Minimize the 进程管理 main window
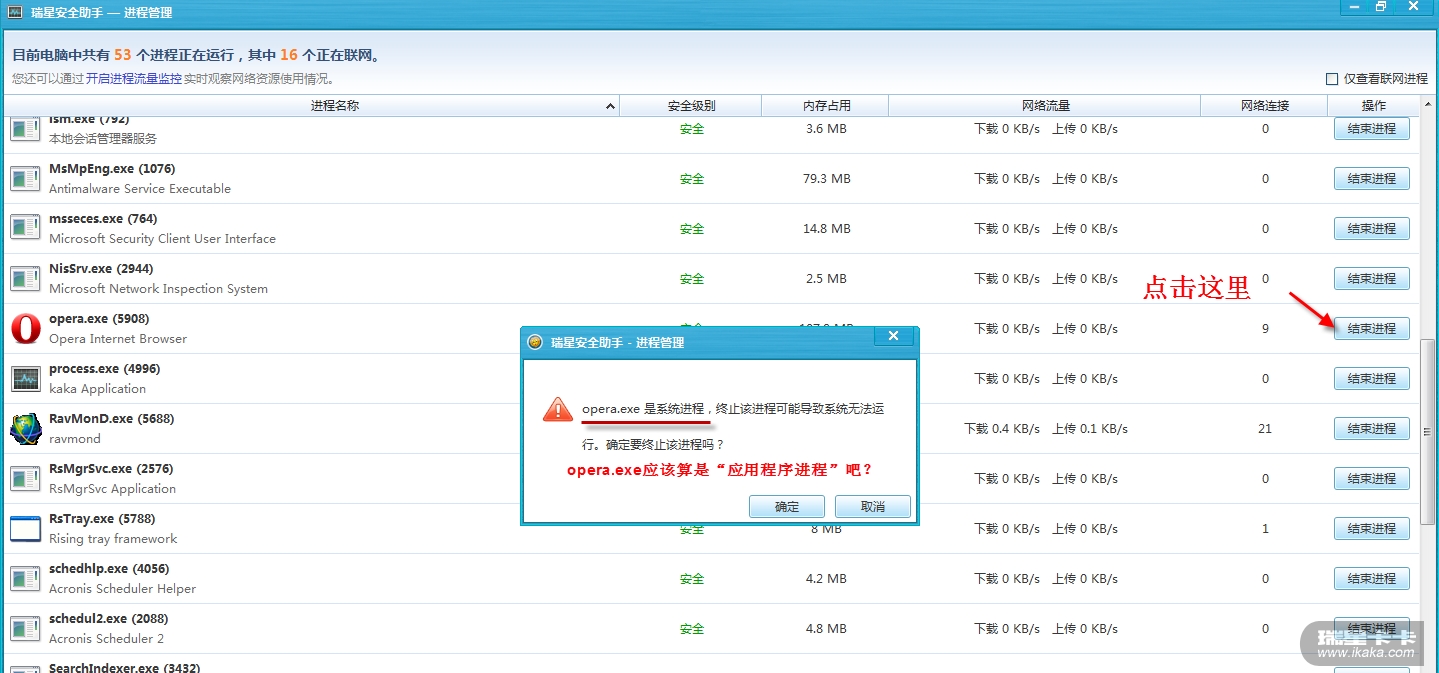This screenshot has height=673, width=1439. point(1354,7)
